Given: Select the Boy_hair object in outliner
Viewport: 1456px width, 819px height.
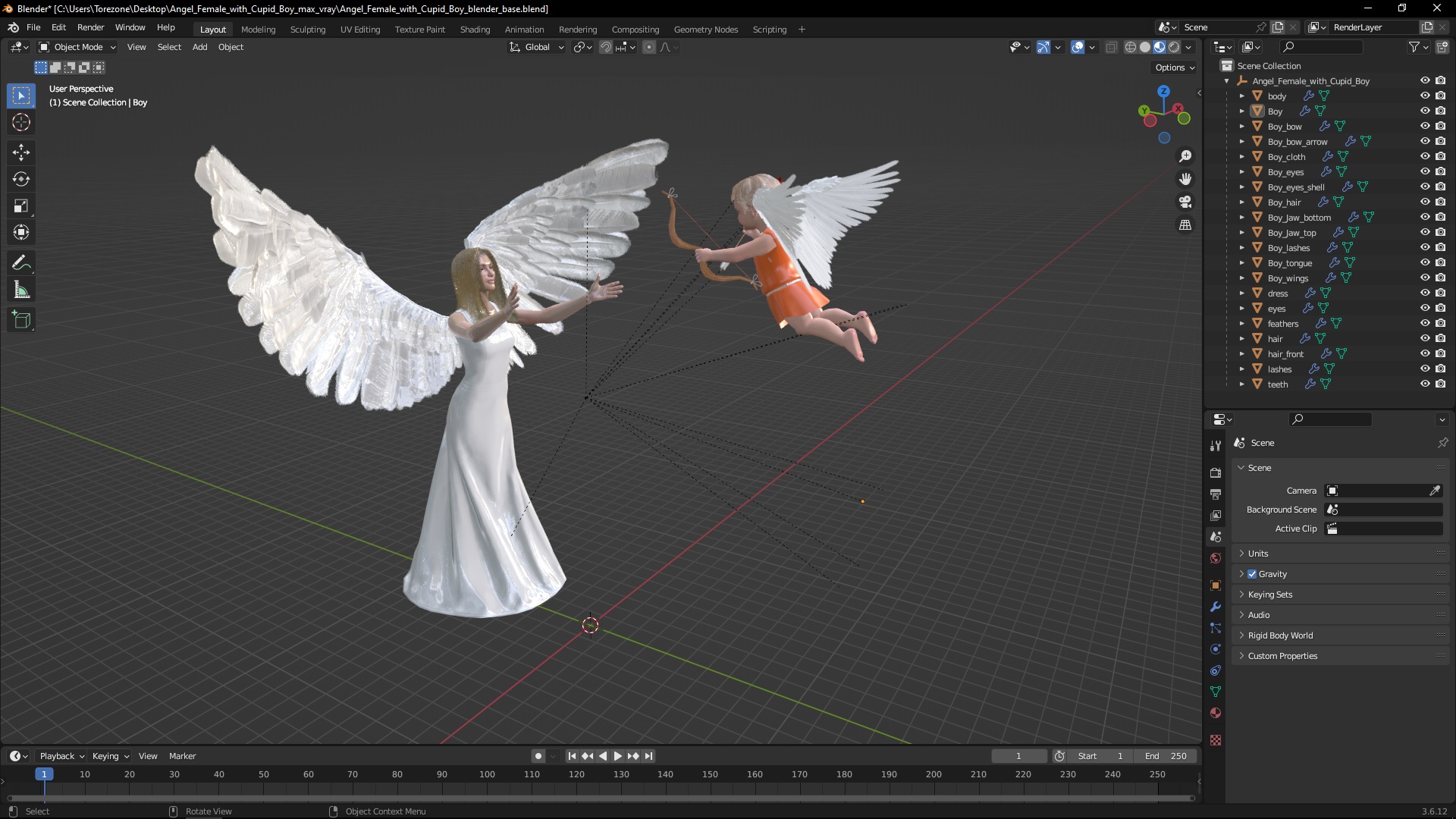Looking at the screenshot, I should click(1284, 202).
